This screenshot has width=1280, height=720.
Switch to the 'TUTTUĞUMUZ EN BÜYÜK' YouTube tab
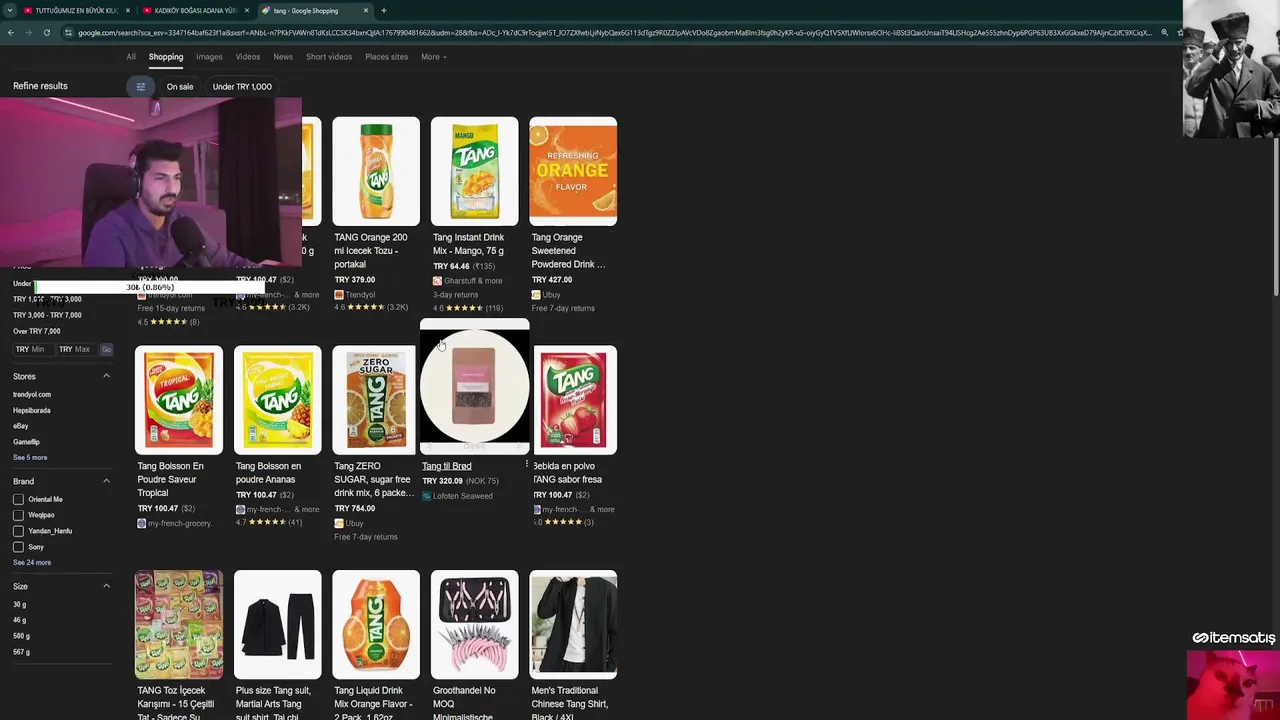click(x=75, y=10)
